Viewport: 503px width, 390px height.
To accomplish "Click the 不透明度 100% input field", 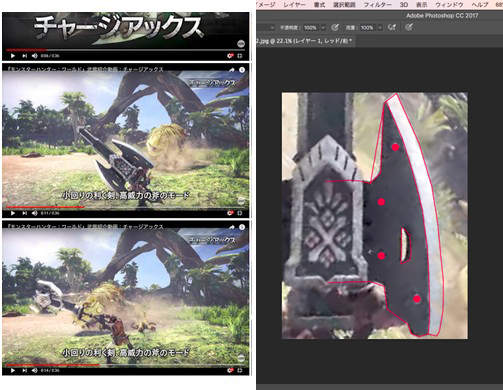I will tap(310, 28).
